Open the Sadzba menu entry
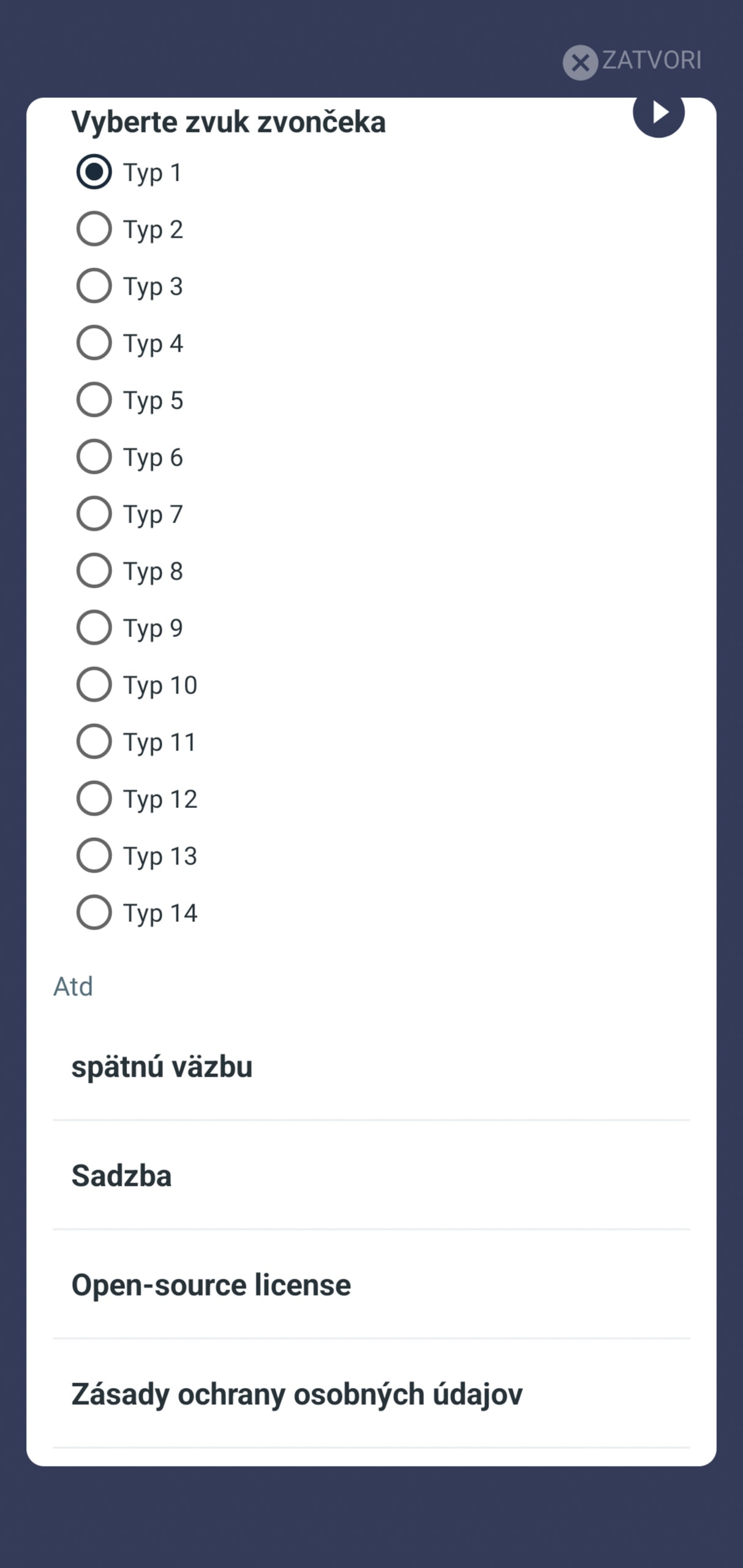This screenshot has width=743, height=1568. pyautogui.click(x=371, y=1175)
